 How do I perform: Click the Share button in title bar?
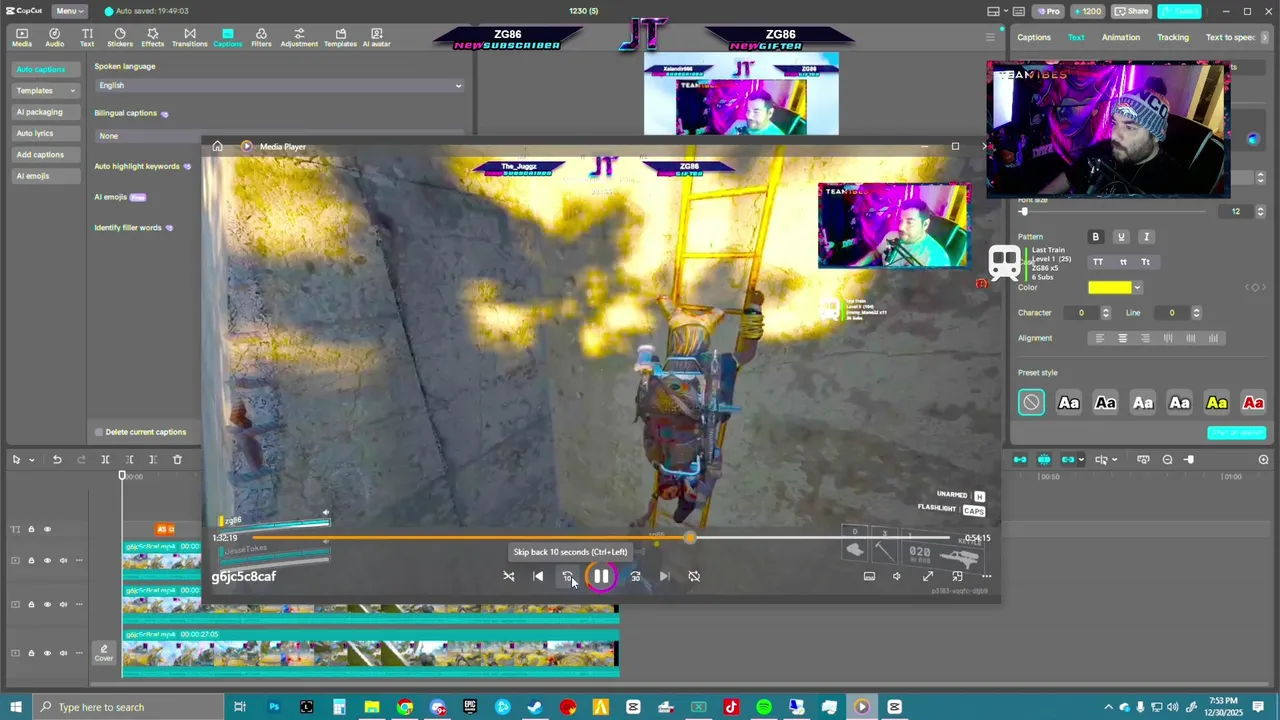[x=1132, y=11]
